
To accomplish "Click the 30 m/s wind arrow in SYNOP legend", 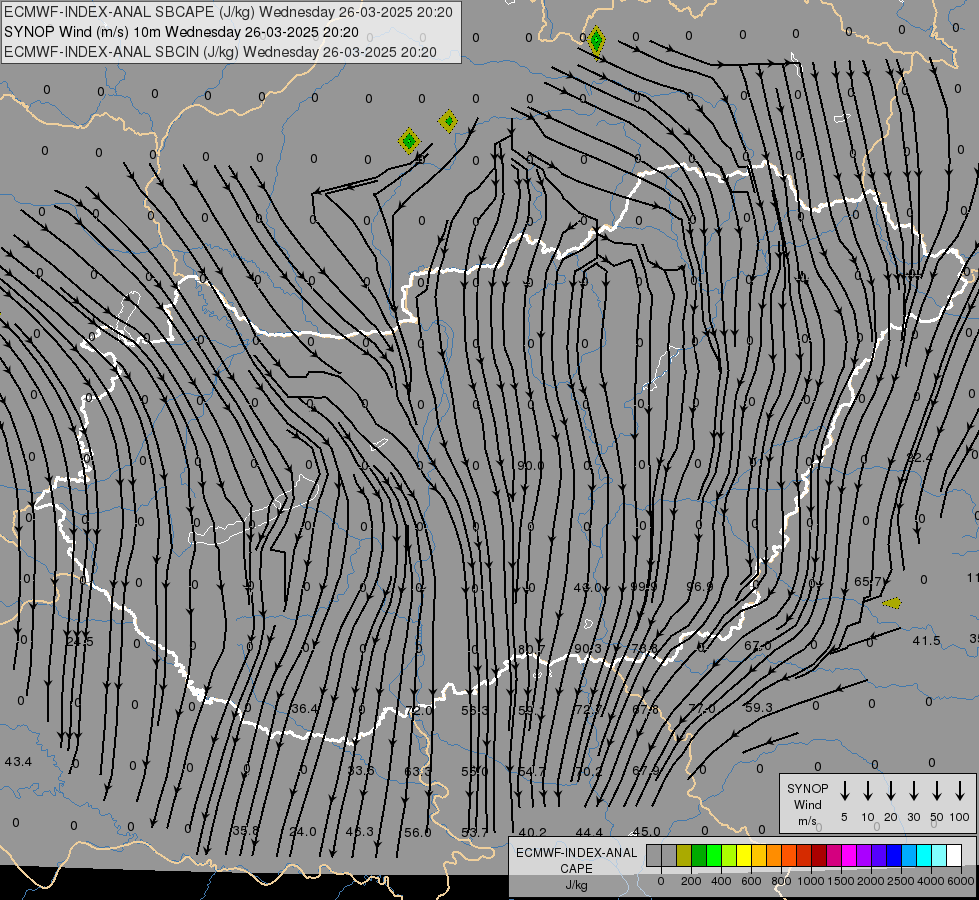I will tap(914, 791).
